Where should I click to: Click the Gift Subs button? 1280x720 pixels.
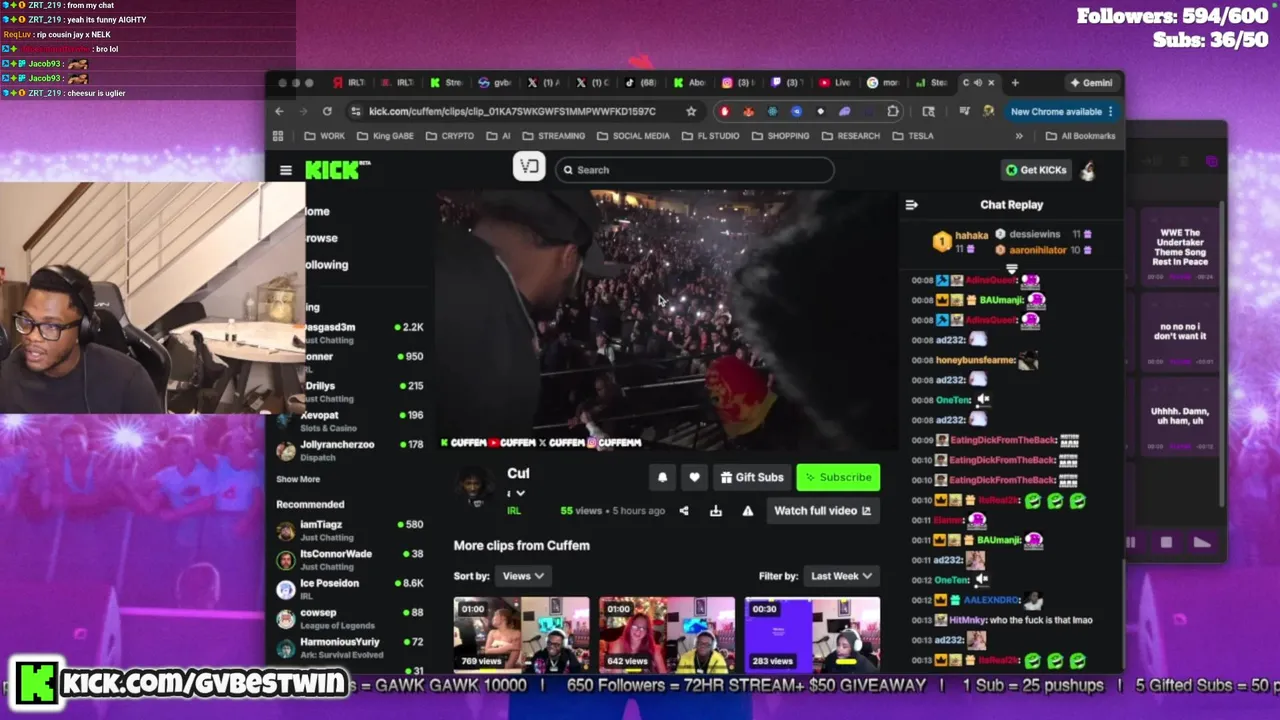pos(752,478)
